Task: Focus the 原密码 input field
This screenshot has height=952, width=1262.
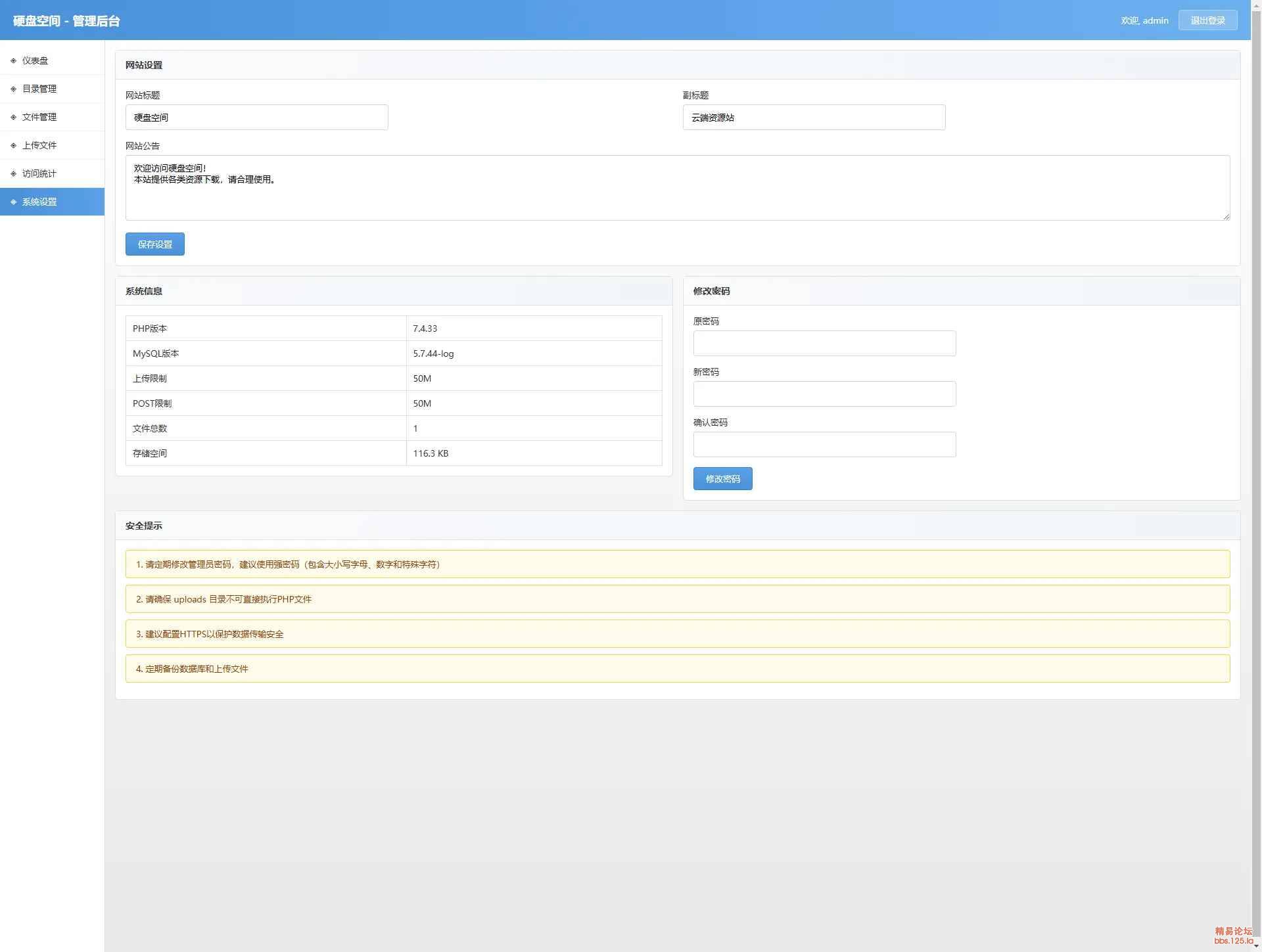Action: (824, 343)
